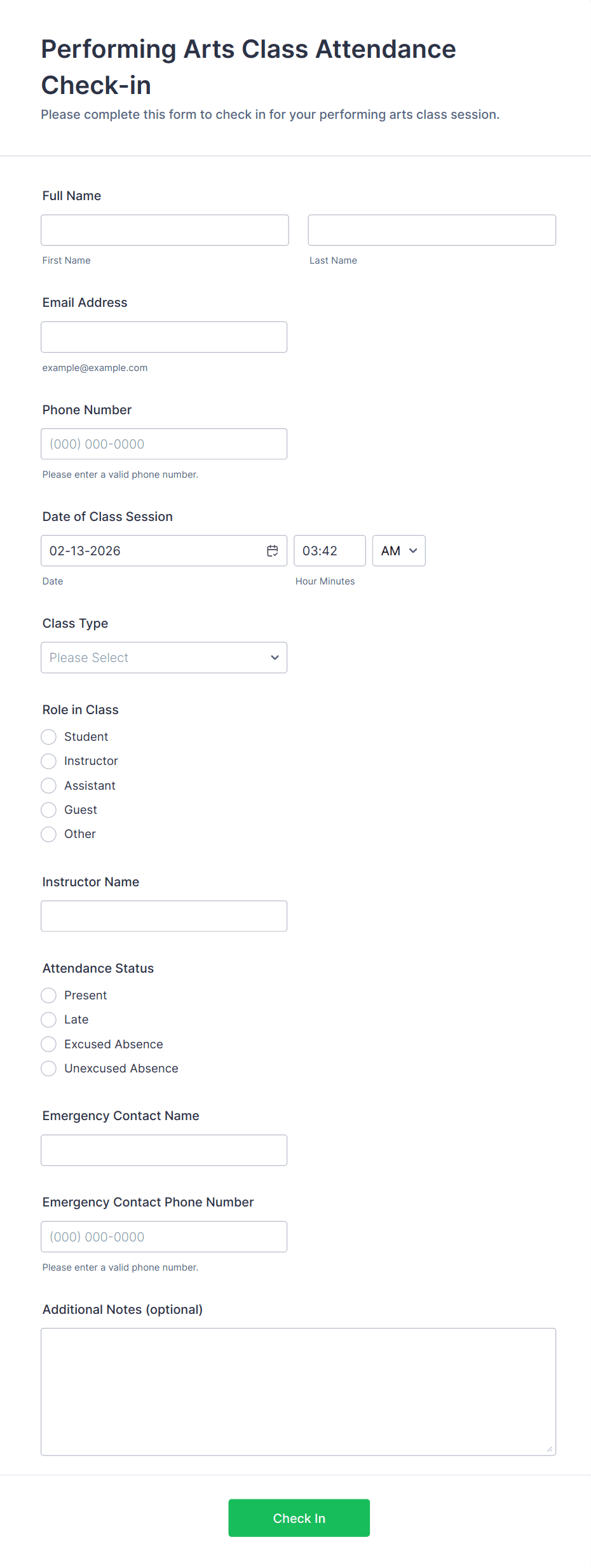Screen dimensions: 591x1568
Task: Open the calendar date picker icon
Action: (x=272, y=551)
